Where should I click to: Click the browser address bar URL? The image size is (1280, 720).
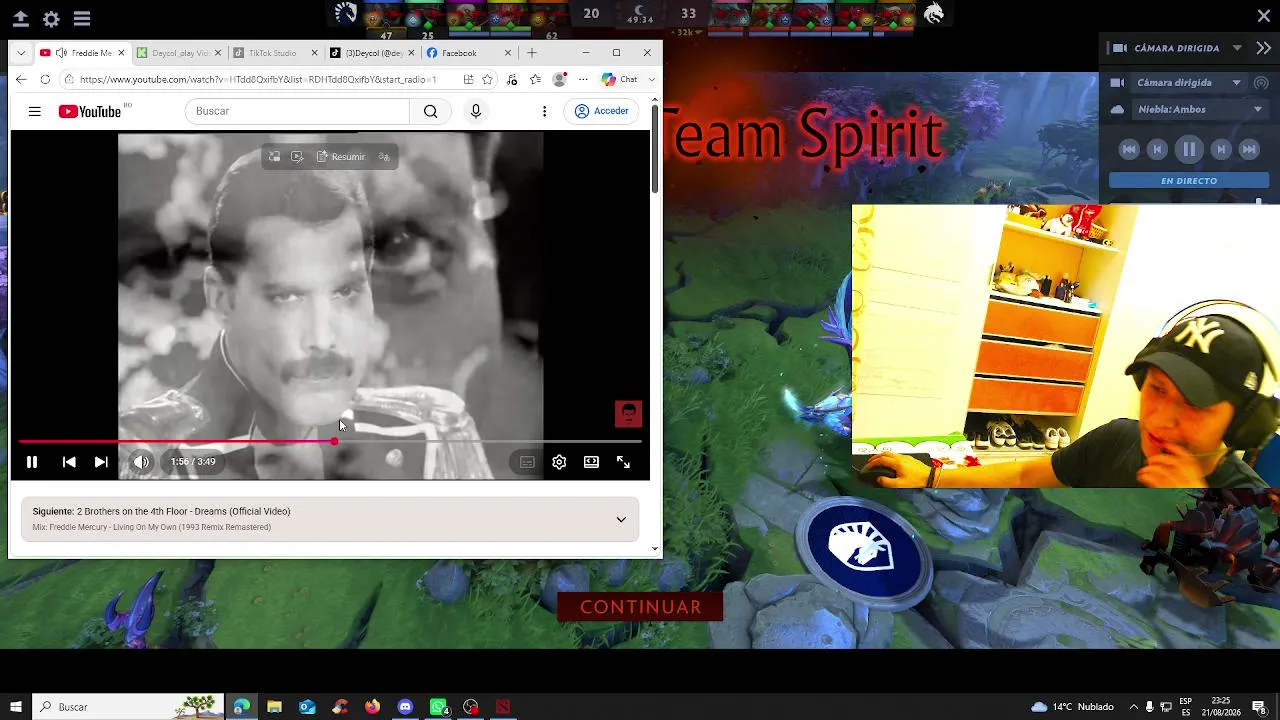[x=258, y=80]
